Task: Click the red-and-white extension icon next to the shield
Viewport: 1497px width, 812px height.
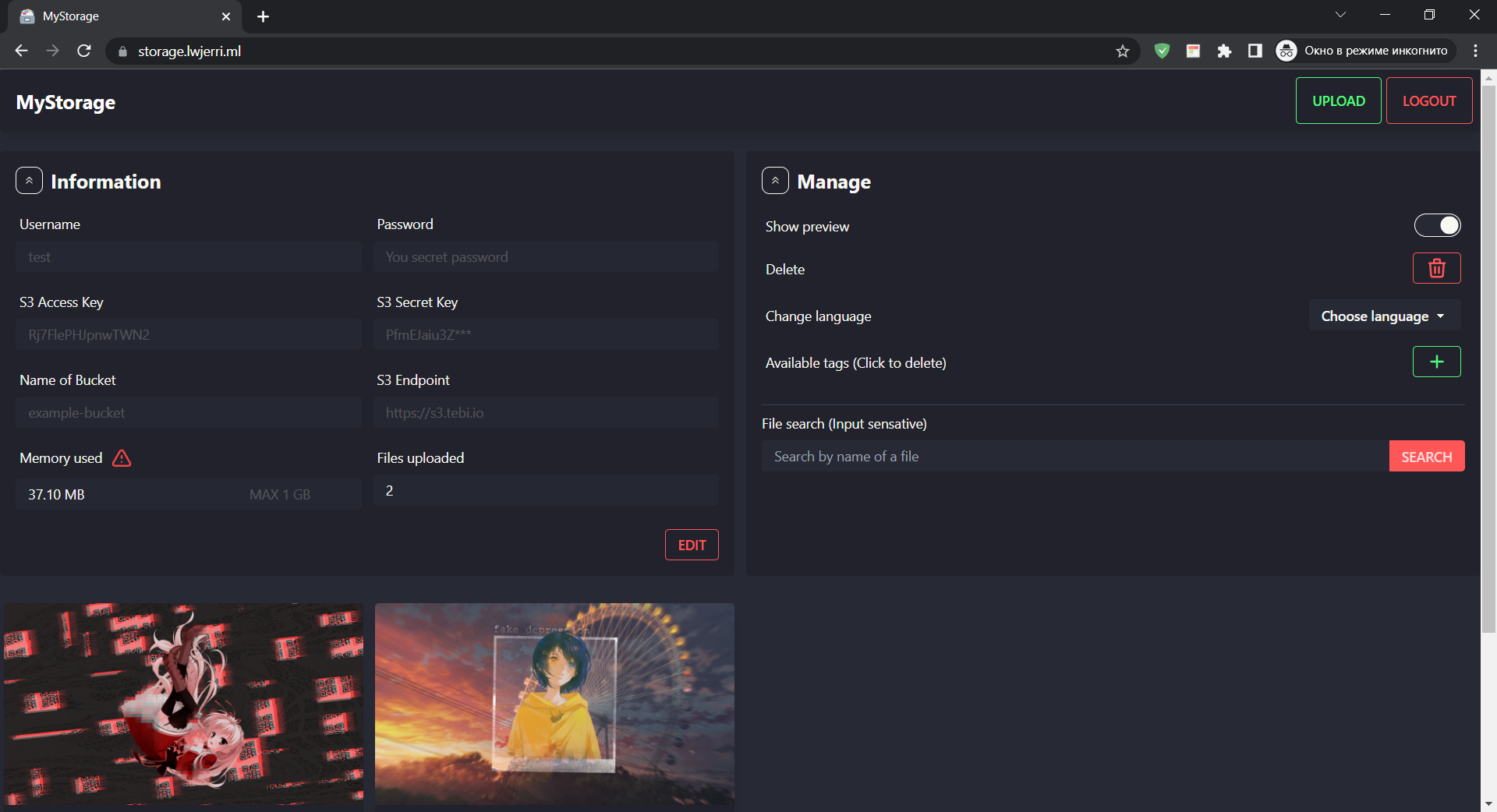Action: 1193,51
